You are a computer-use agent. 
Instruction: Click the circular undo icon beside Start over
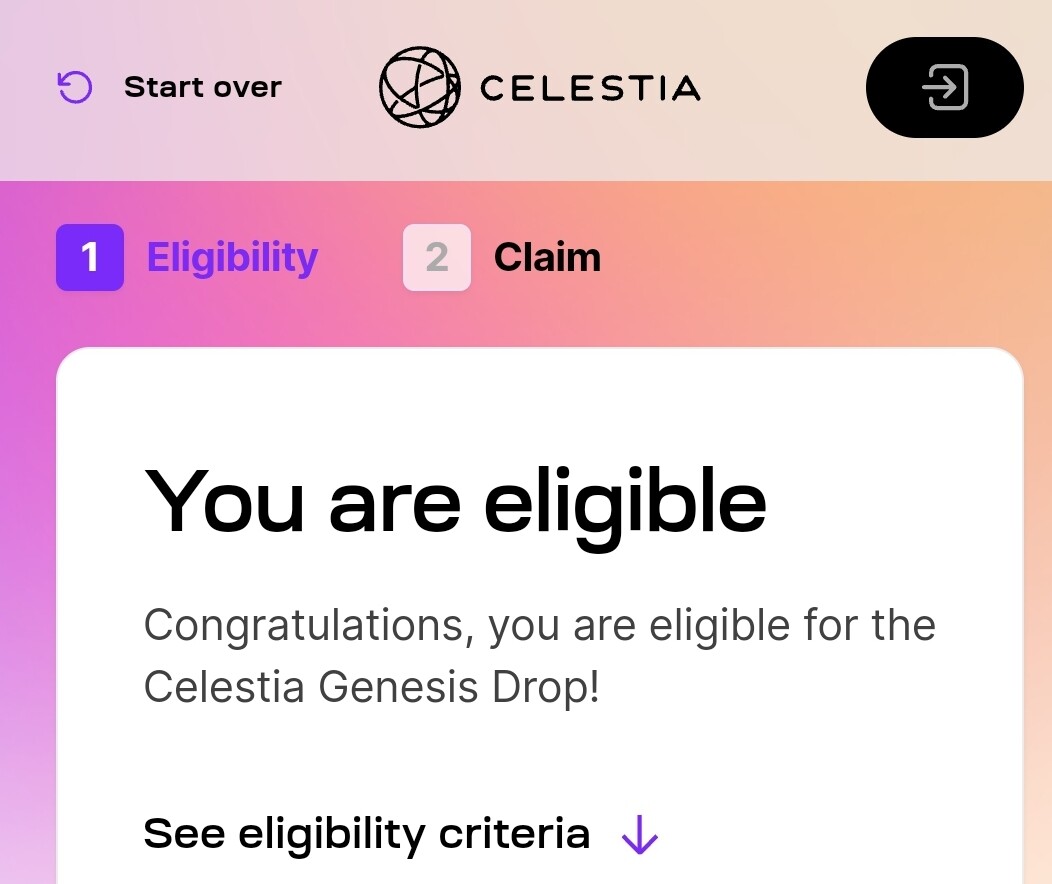[73, 87]
